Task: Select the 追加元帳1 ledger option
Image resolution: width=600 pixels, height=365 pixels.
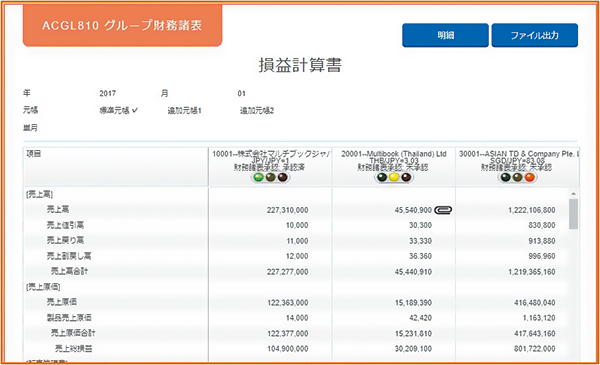Action: click(x=184, y=111)
